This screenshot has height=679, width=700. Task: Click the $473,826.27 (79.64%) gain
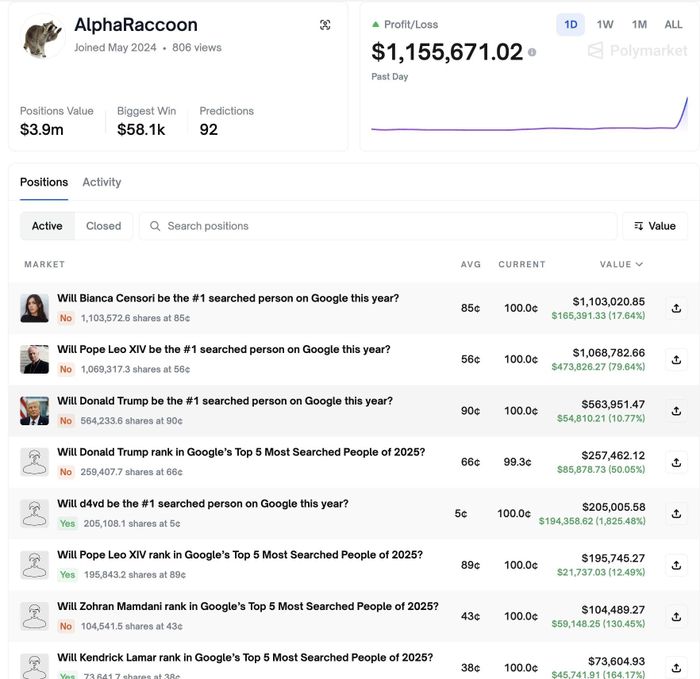598,367
